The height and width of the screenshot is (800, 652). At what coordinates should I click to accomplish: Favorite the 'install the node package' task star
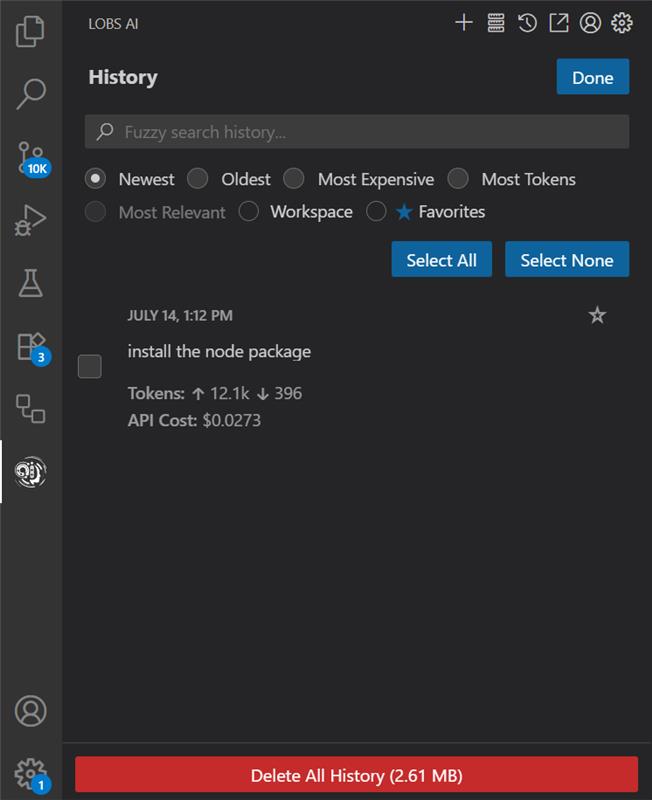tap(597, 315)
